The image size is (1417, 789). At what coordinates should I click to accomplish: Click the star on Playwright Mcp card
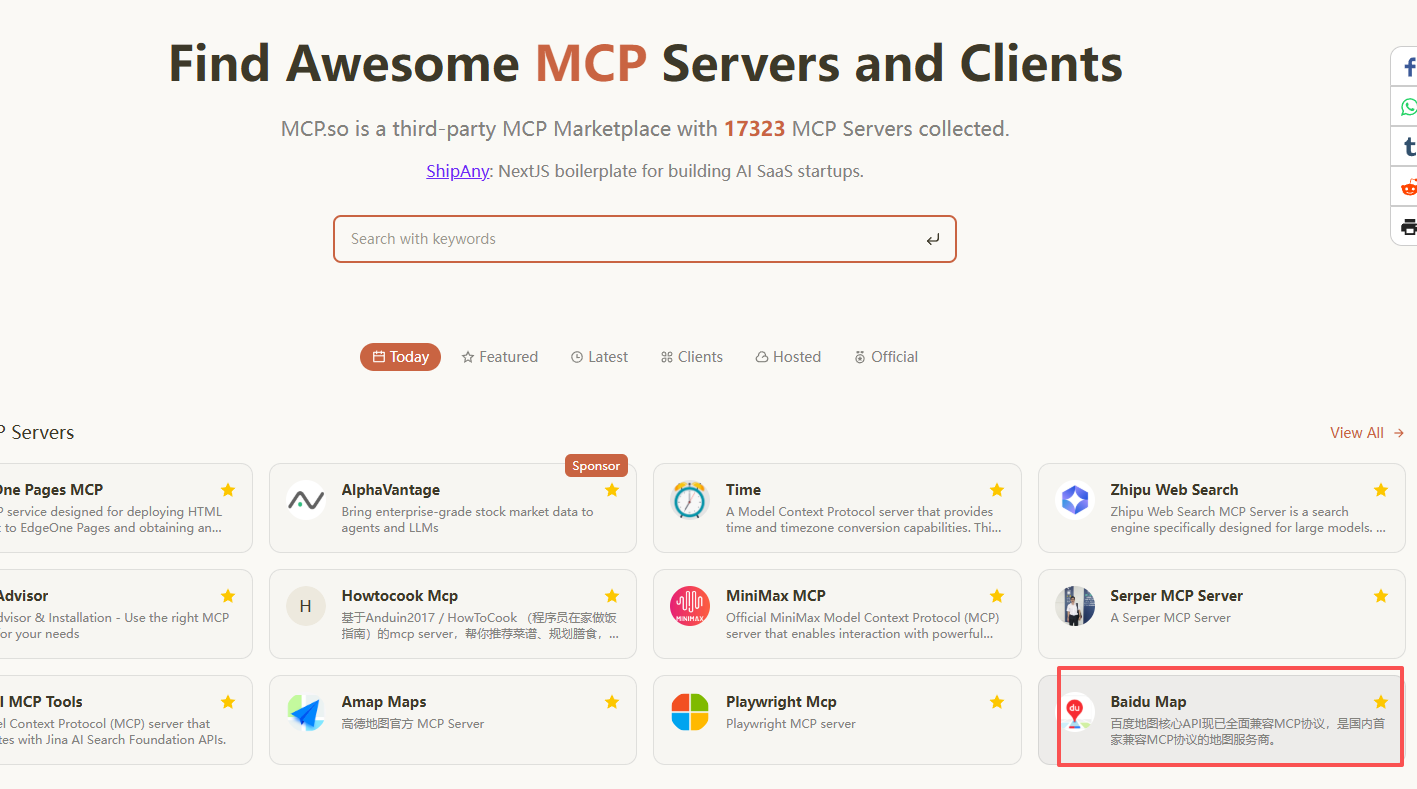(997, 702)
